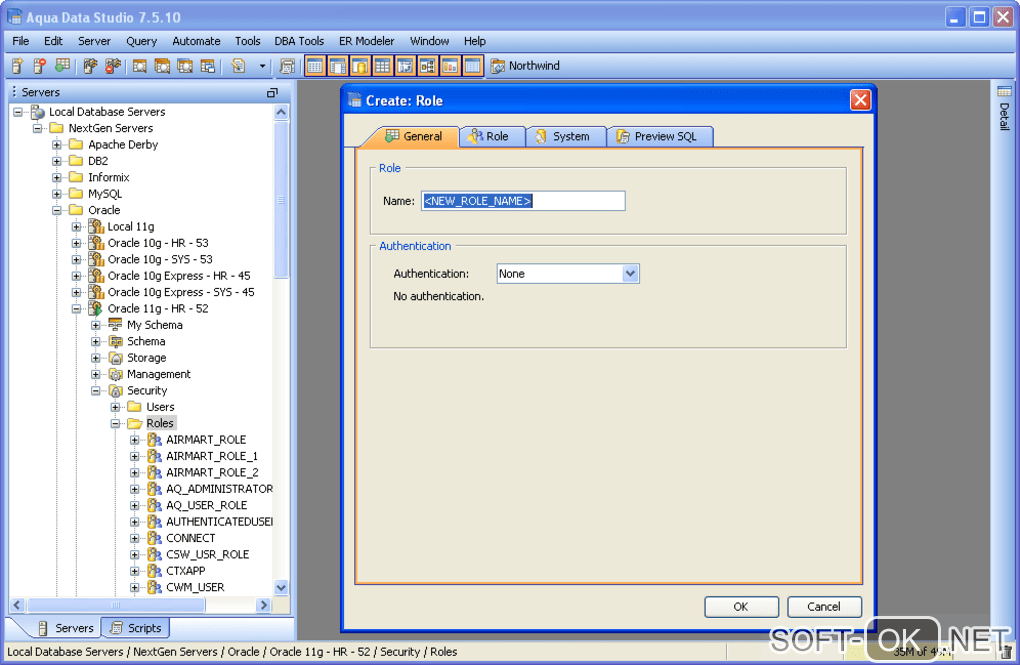The height and width of the screenshot is (665, 1020).
Task: Open the ER Modeler menu
Action: click(366, 41)
